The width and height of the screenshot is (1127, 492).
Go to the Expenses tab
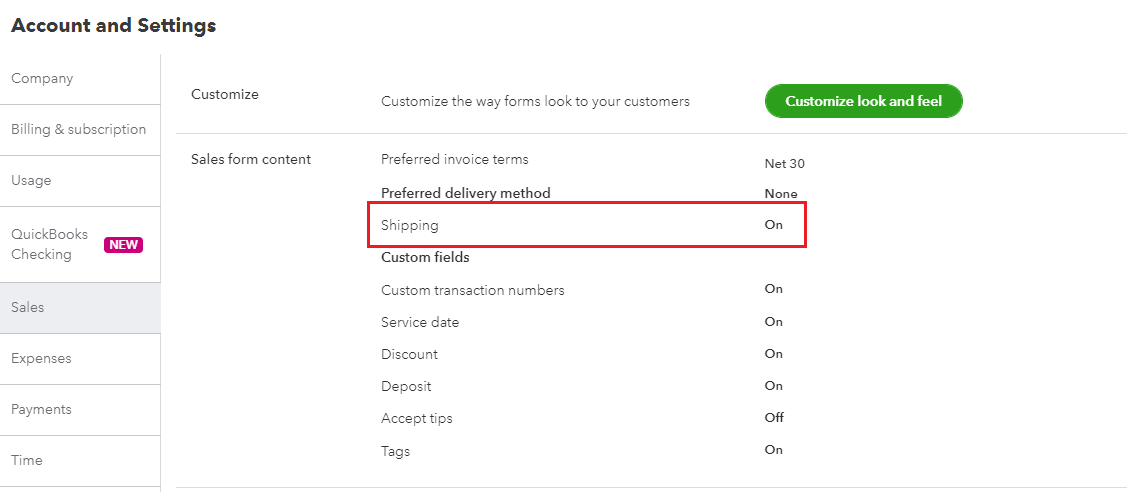(x=41, y=359)
